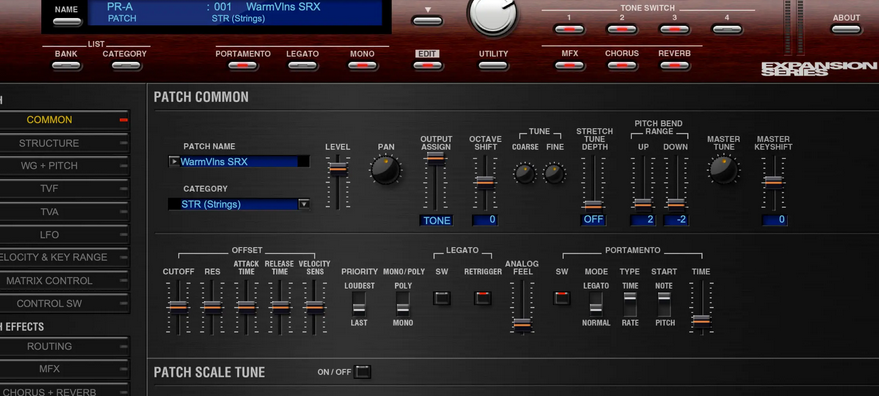Toggle Tone Switch 4
Screen dimensions: 879x396
[x=727, y=29]
